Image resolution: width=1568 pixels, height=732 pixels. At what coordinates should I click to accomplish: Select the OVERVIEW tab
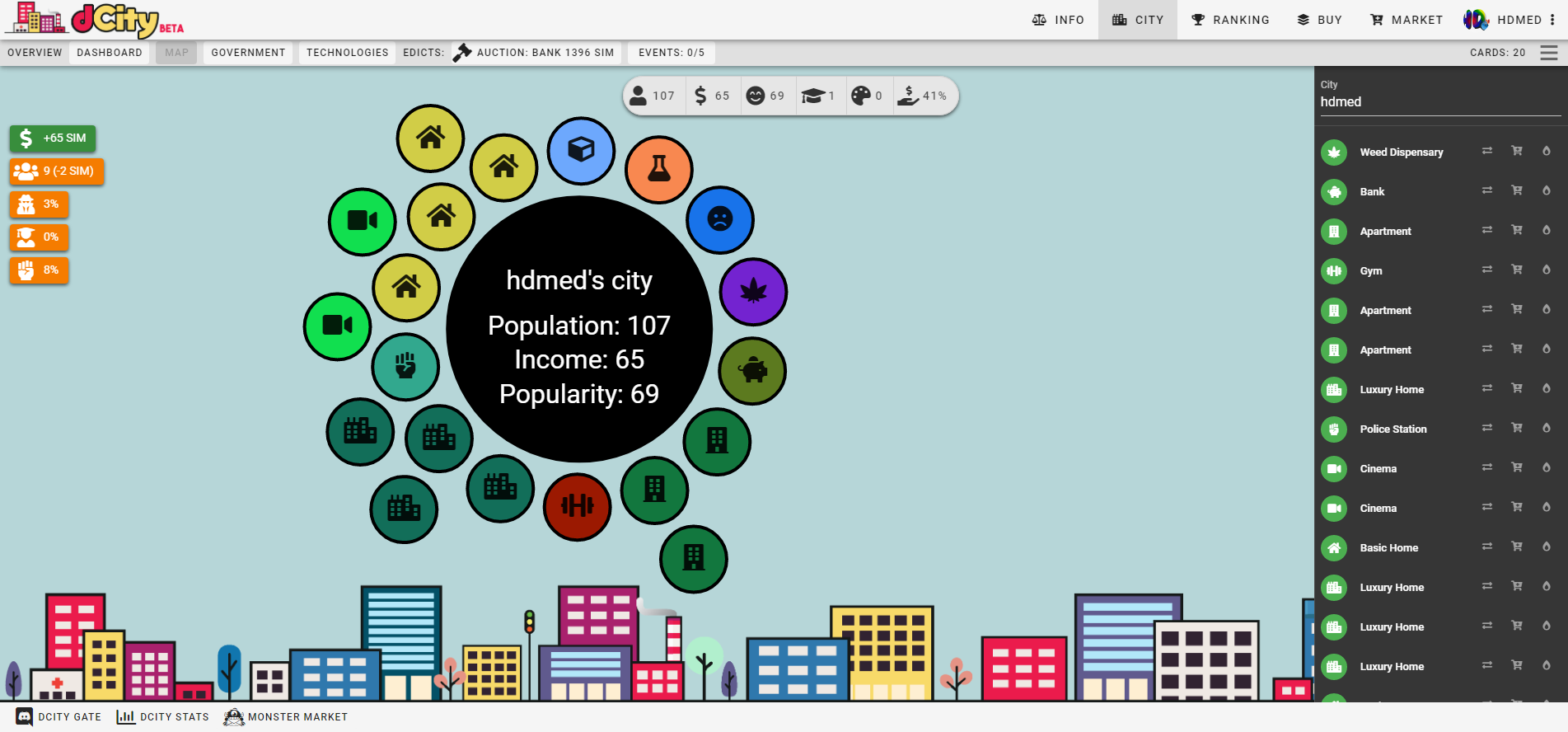[x=35, y=53]
